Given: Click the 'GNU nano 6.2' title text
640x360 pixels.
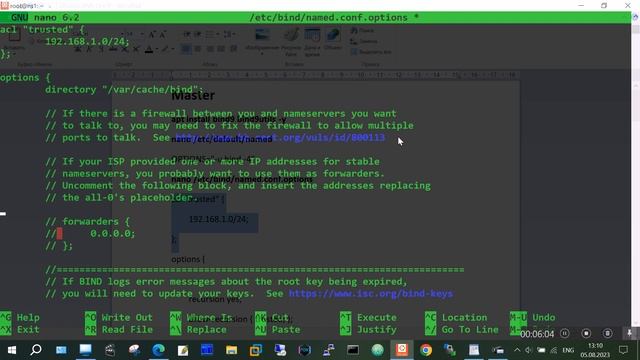Looking at the screenshot, I should [45, 18].
